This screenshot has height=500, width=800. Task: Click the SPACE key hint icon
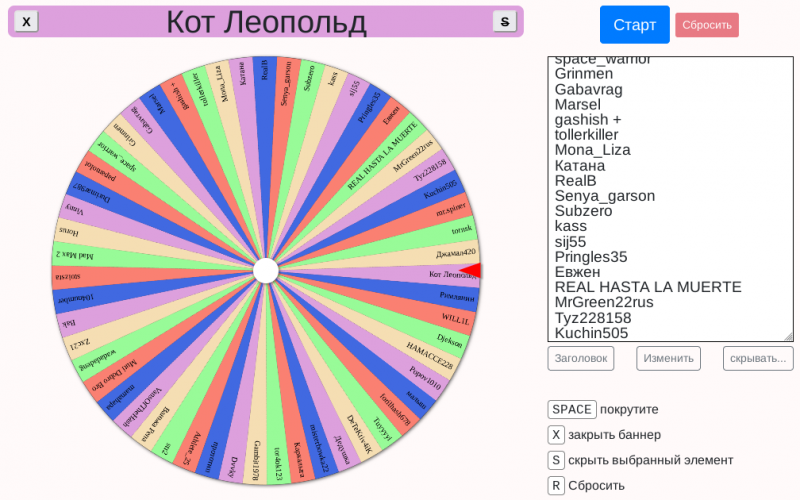coord(572,409)
